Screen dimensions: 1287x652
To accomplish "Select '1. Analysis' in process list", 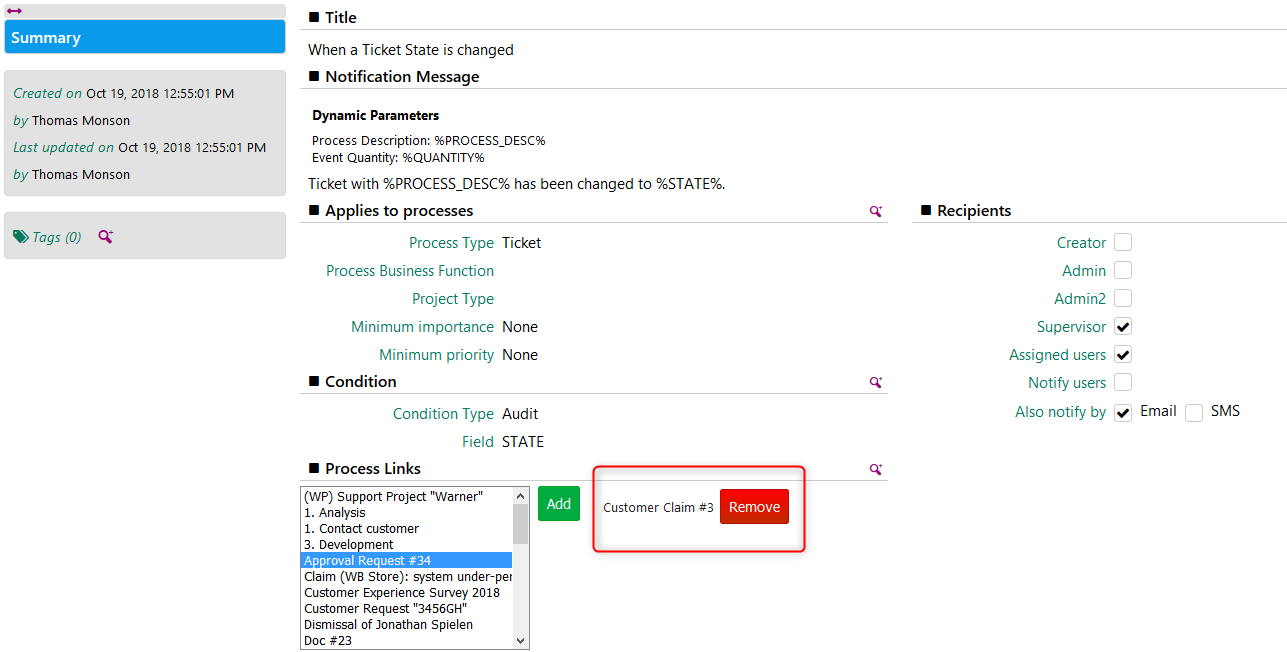I will tap(407, 513).
